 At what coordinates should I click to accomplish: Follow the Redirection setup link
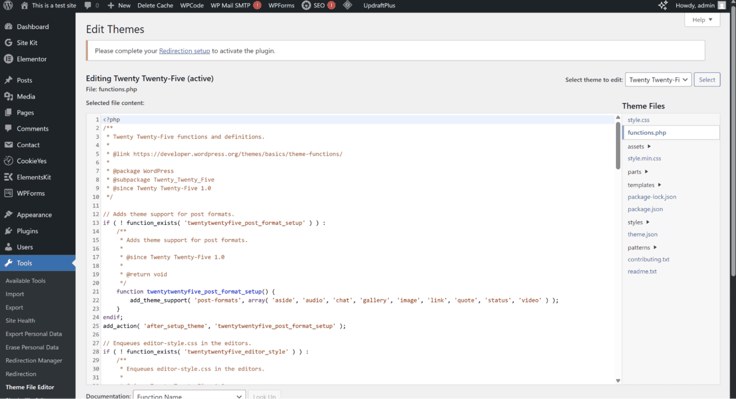click(184, 51)
